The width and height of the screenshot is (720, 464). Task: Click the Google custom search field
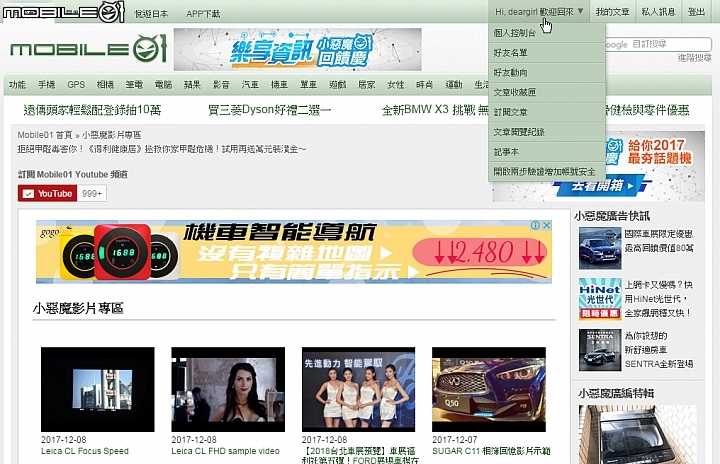(x=658, y=45)
